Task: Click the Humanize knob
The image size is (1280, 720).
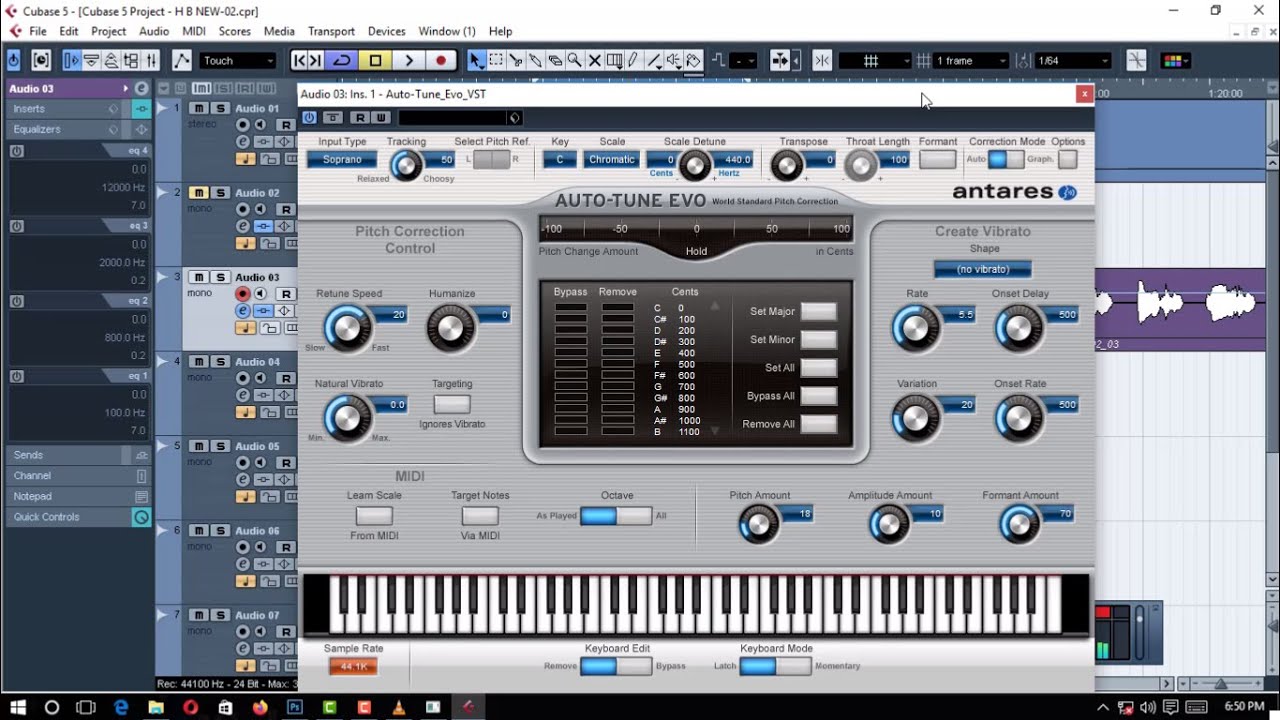Action: 450,327
